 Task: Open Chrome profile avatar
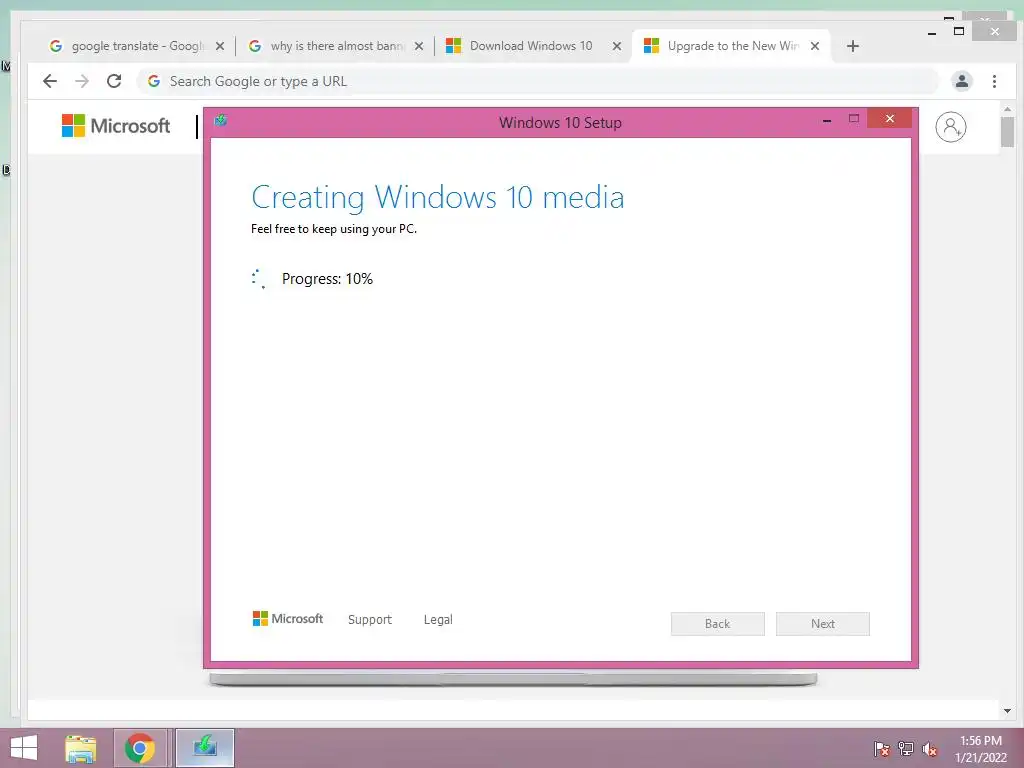pos(962,81)
